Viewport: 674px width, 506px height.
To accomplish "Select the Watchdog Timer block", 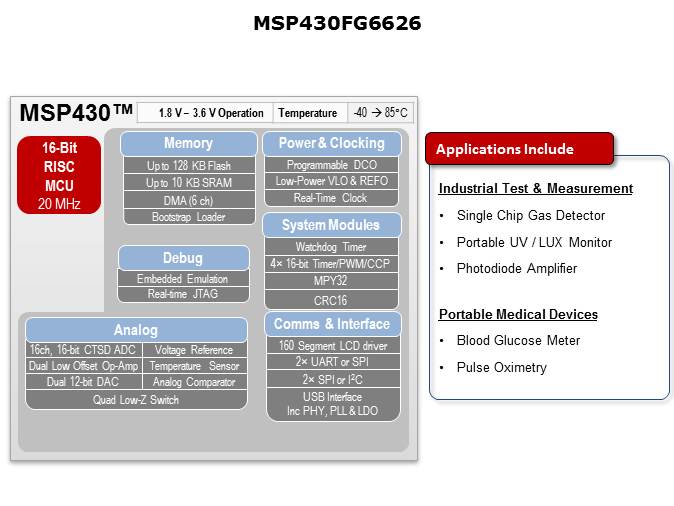I will [x=331, y=247].
